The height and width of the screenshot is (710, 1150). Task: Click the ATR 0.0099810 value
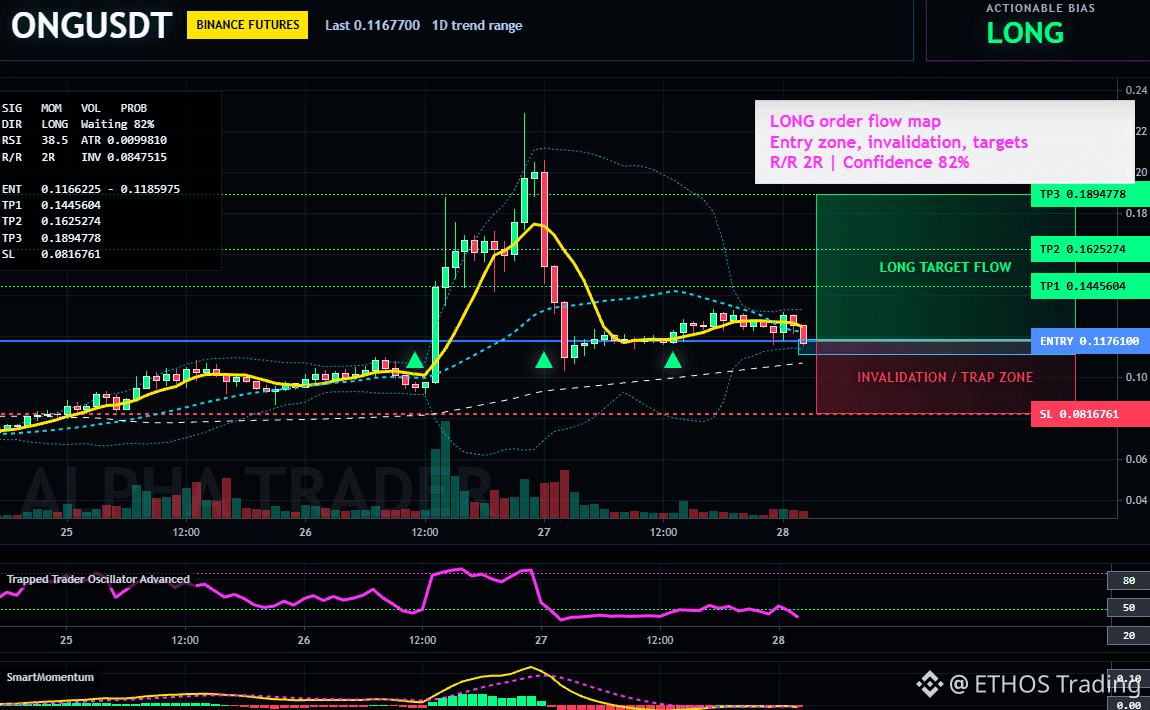(x=124, y=140)
